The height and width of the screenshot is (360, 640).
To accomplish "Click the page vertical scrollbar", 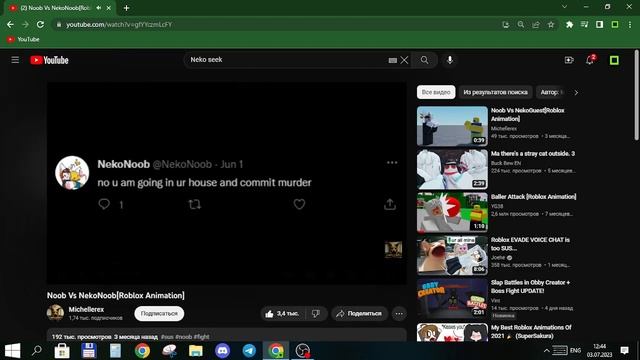I will click(637, 96).
